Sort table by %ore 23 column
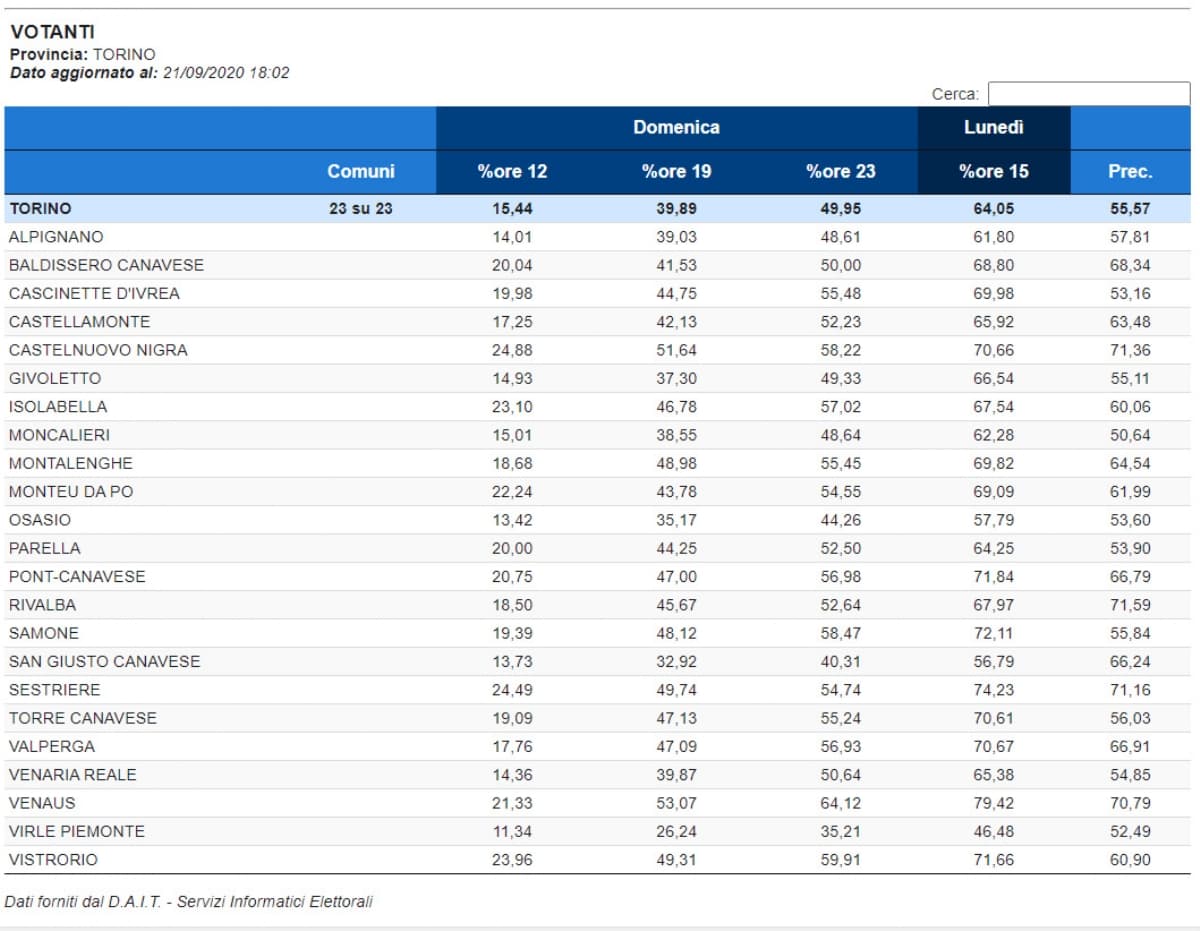This screenshot has width=1200, height=931. coord(840,171)
